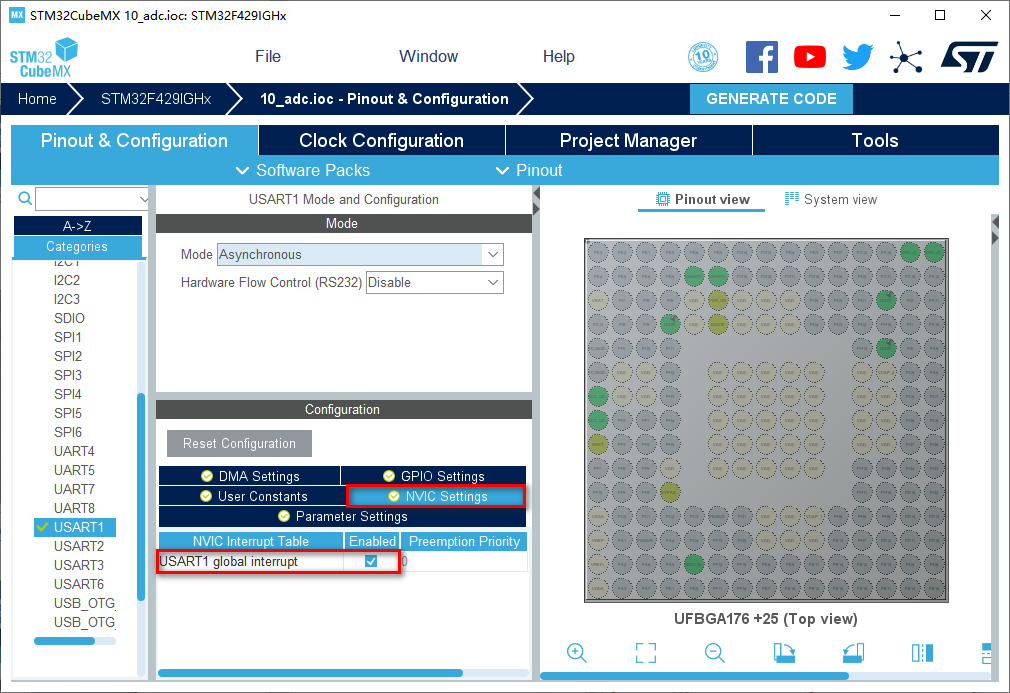Switch to System view
The image size is (1010, 693).
point(830,199)
